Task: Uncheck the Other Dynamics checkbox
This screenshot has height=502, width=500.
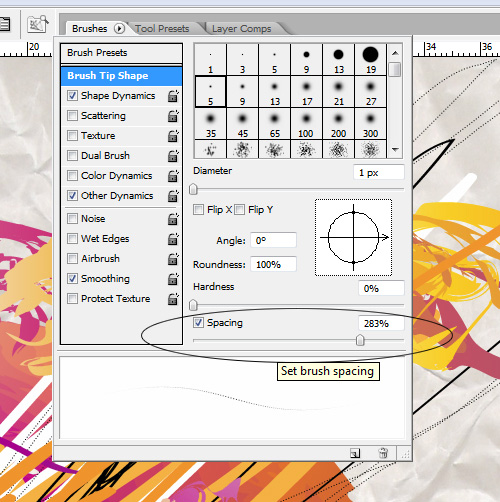Action: [72, 195]
